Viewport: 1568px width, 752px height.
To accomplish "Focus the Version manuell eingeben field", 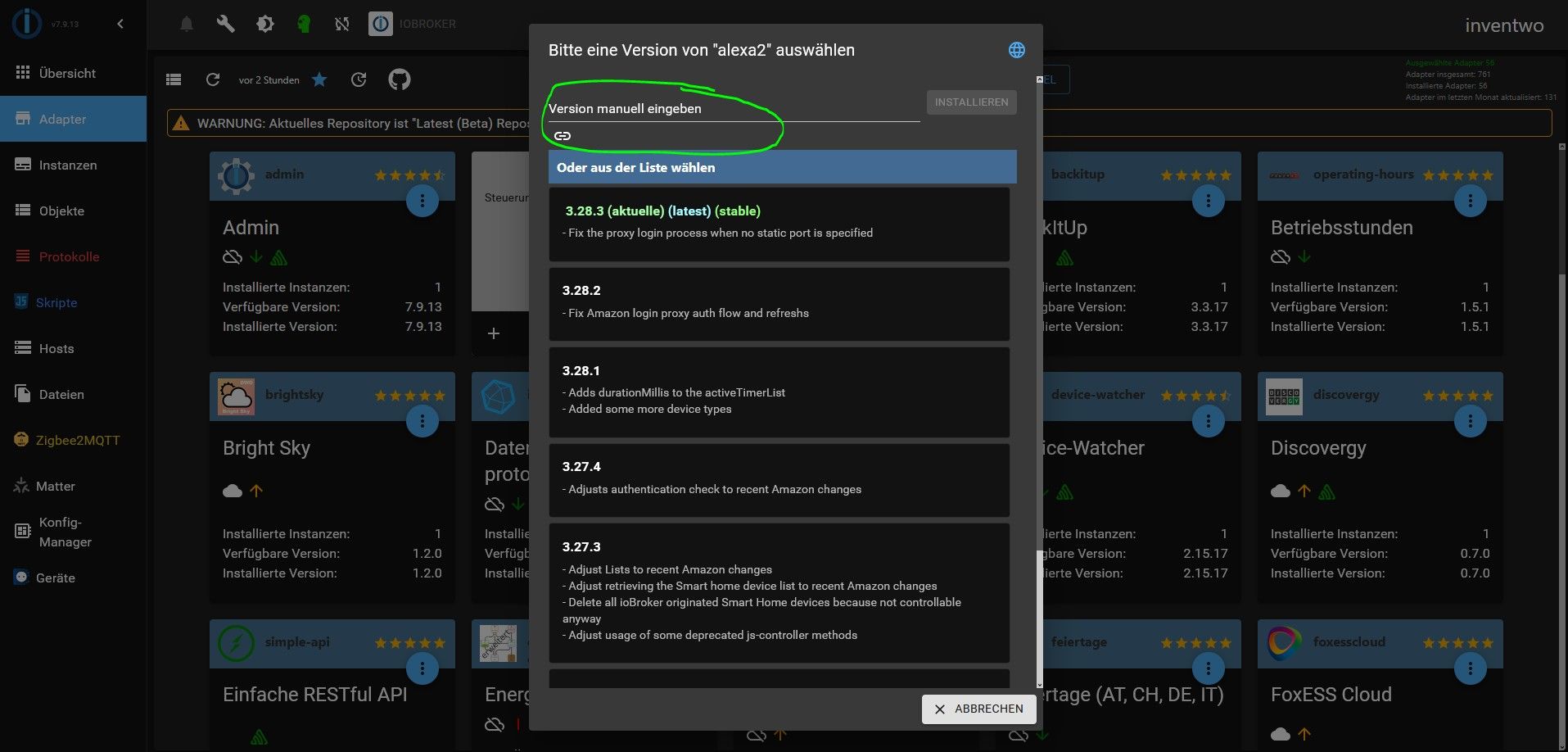I will 734,108.
